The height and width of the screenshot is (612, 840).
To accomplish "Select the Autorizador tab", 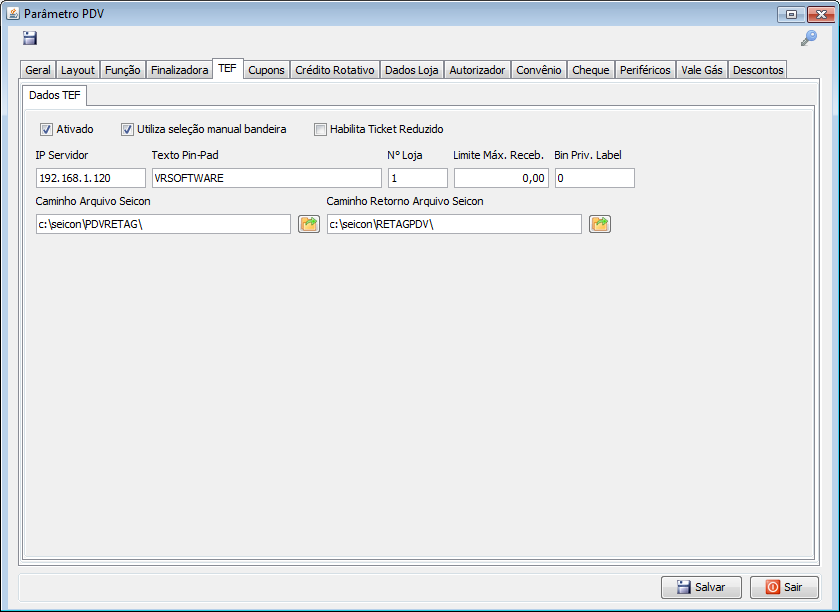I will [477, 70].
